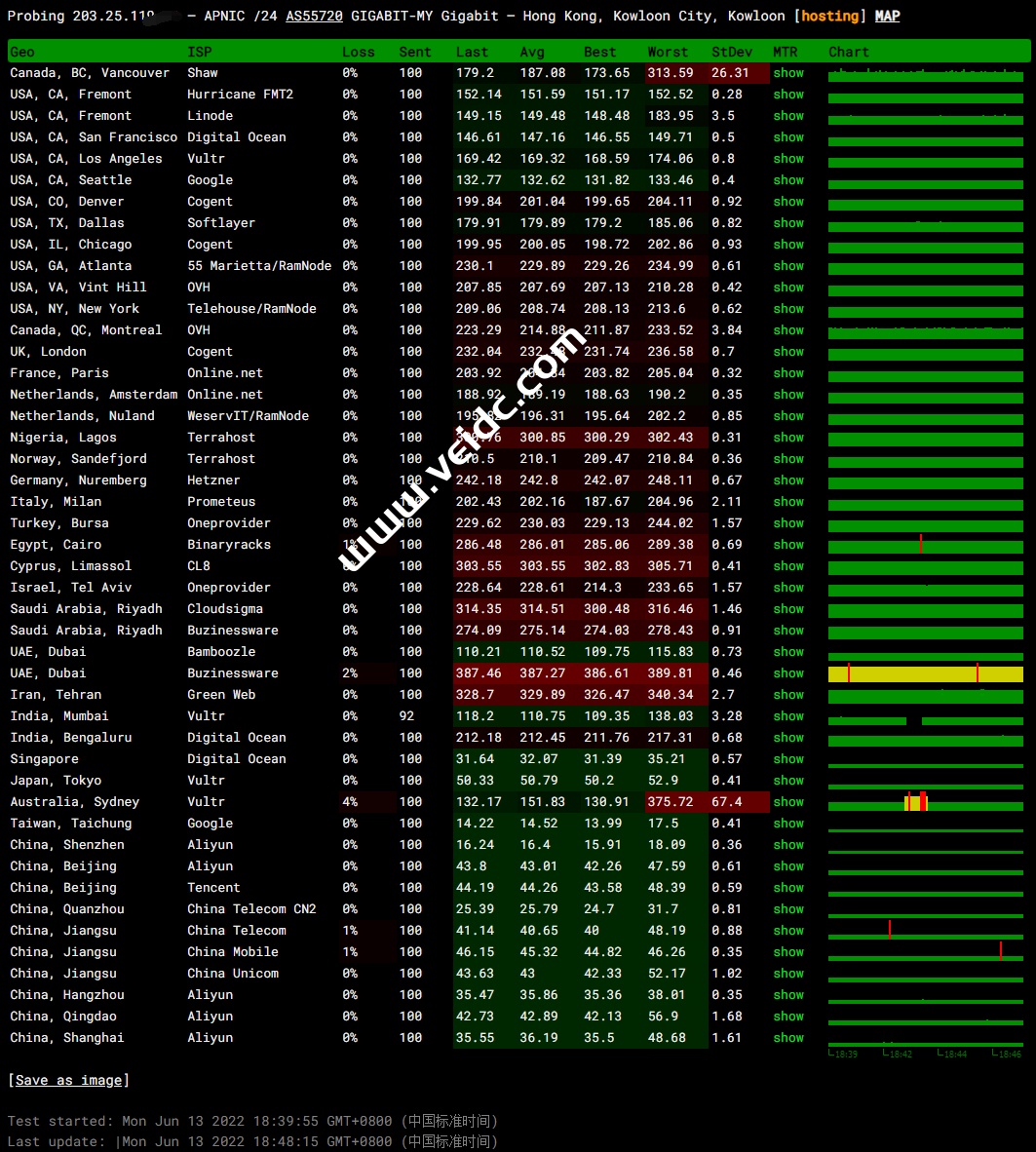Image resolution: width=1036 pixels, height=1152 pixels.
Task: Click the StDev column header
Action: coord(731,52)
